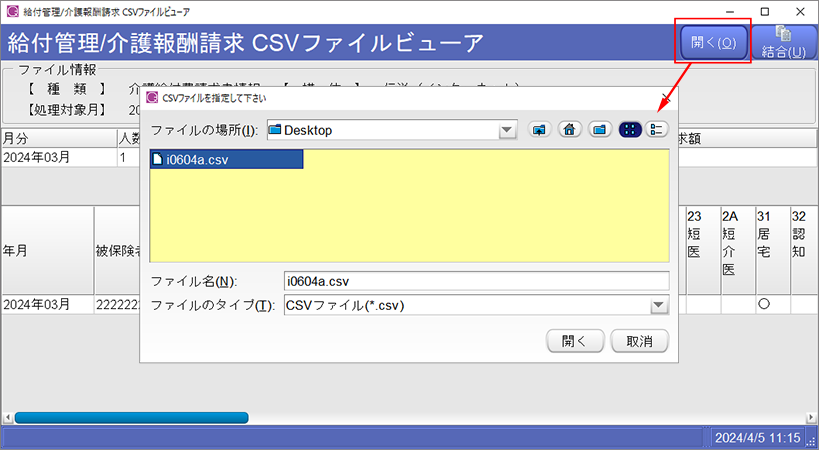Switch to list view icon

(x=630, y=129)
